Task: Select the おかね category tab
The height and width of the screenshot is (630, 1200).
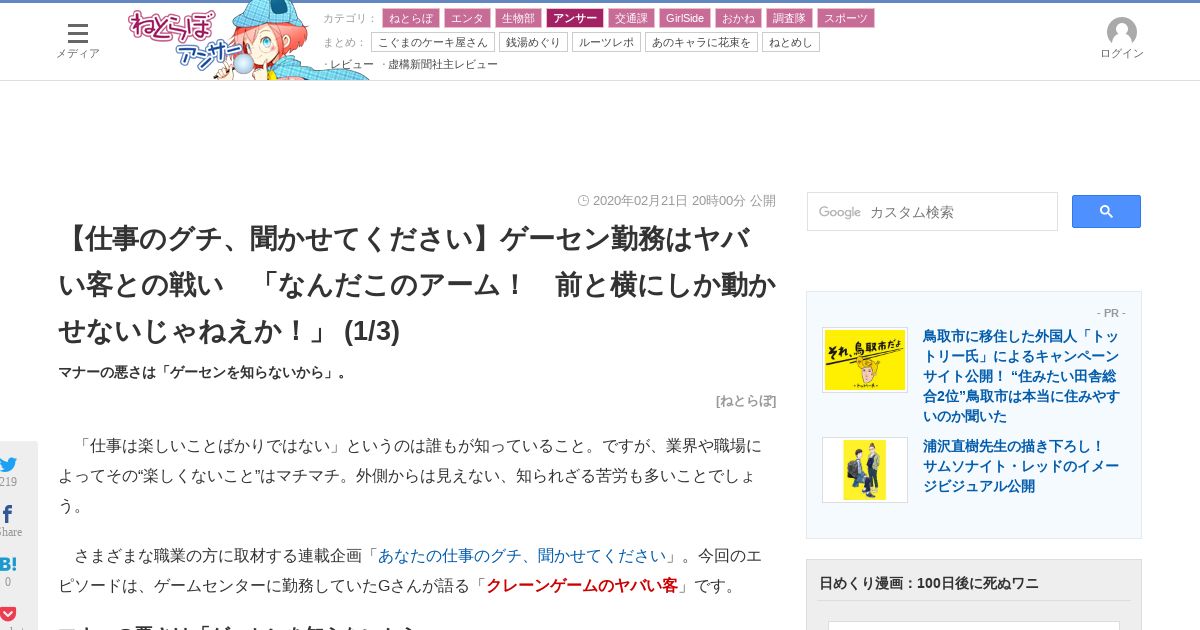Action: click(x=739, y=18)
